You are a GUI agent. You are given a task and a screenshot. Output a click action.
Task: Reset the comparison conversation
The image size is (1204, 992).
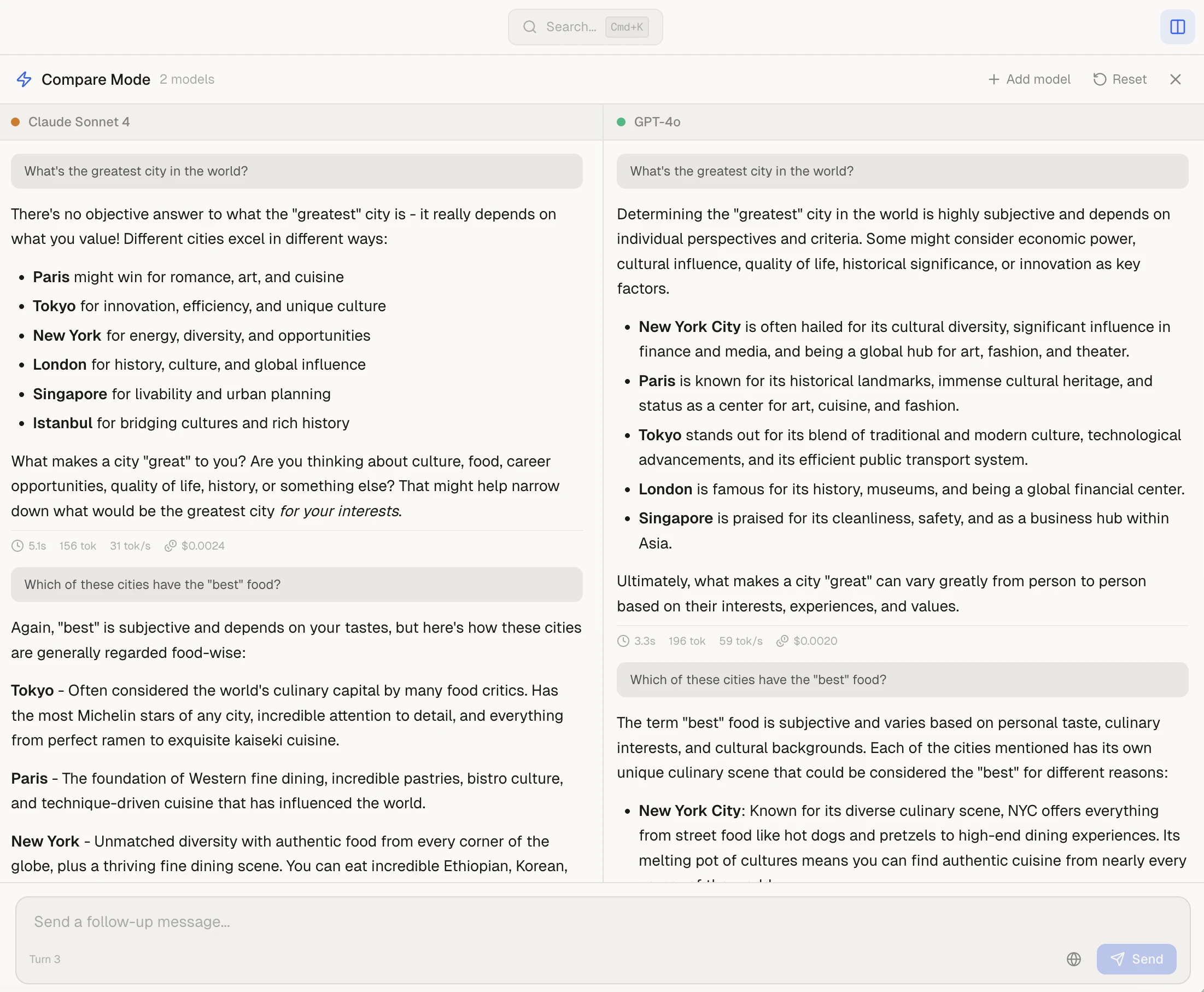[x=1119, y=79]
